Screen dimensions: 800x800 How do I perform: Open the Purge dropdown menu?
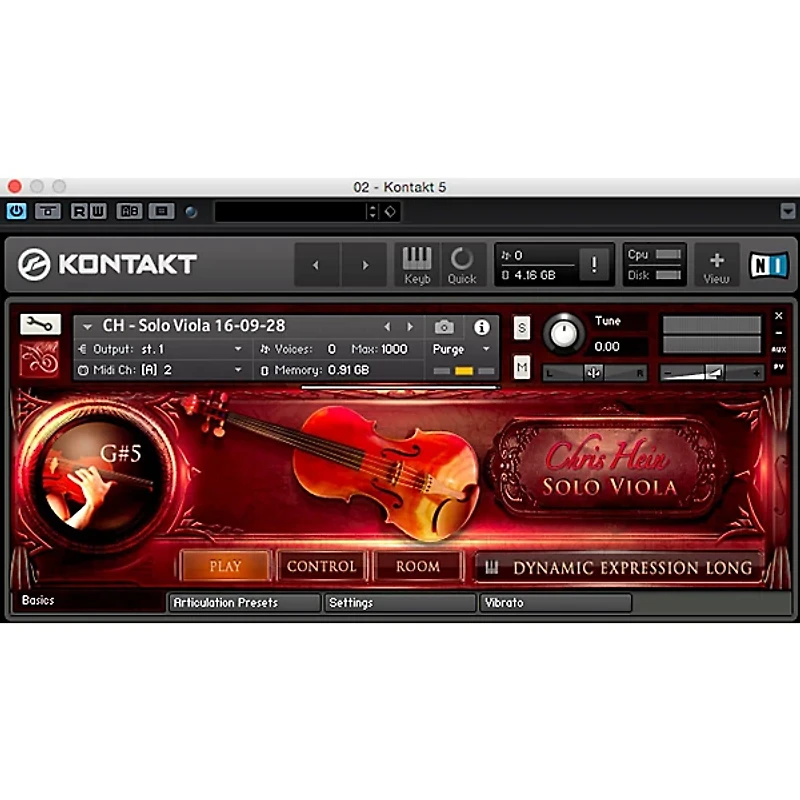[x=461, y=349]
